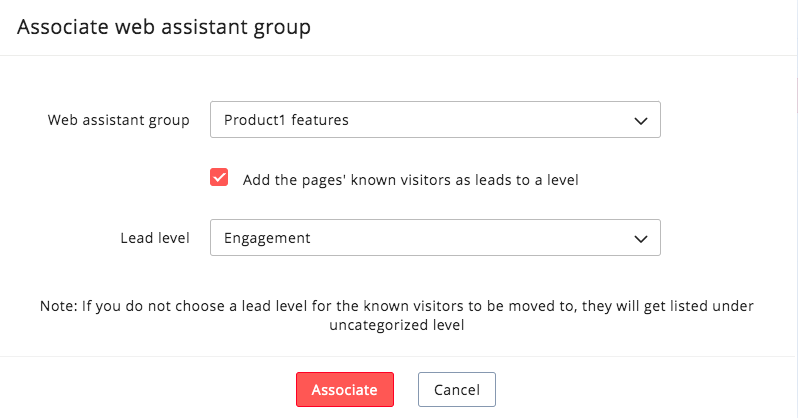Toggle the red checkmark box

pyautogui.click(x=219, y=178)
